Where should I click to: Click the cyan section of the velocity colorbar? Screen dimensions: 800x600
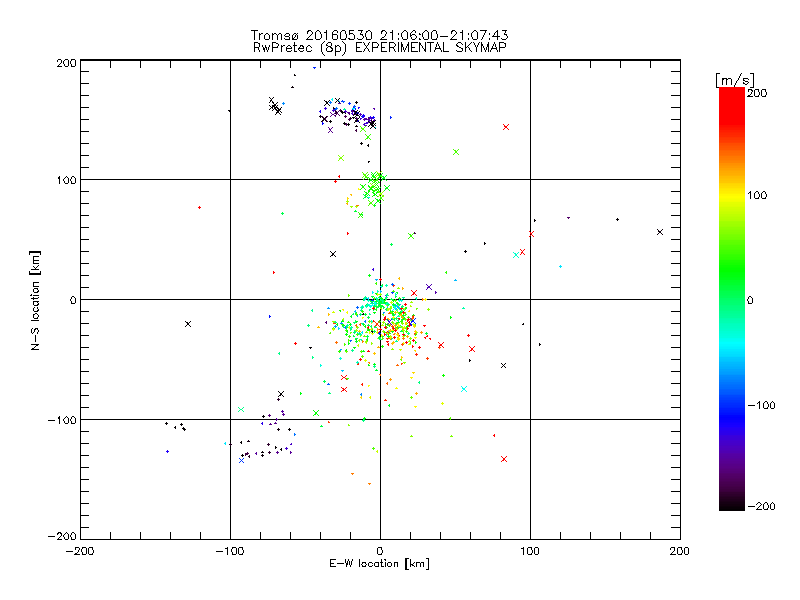tap(732, 344)
